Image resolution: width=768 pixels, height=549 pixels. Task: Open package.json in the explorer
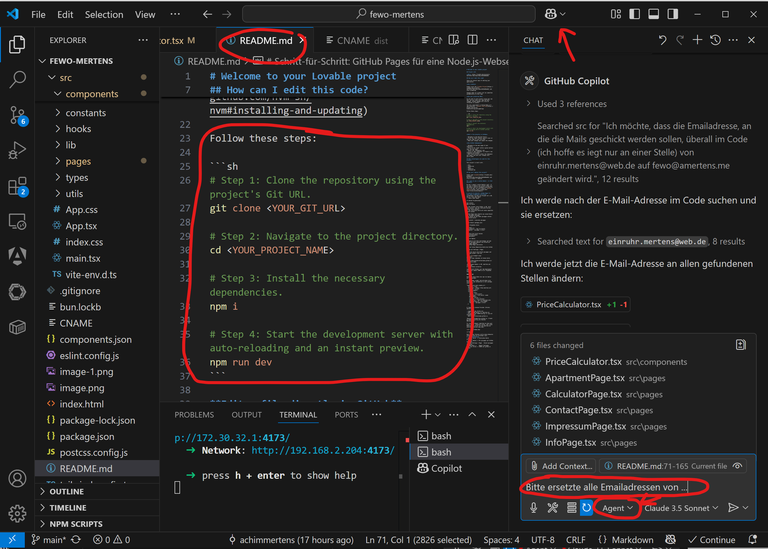[87, 436]
